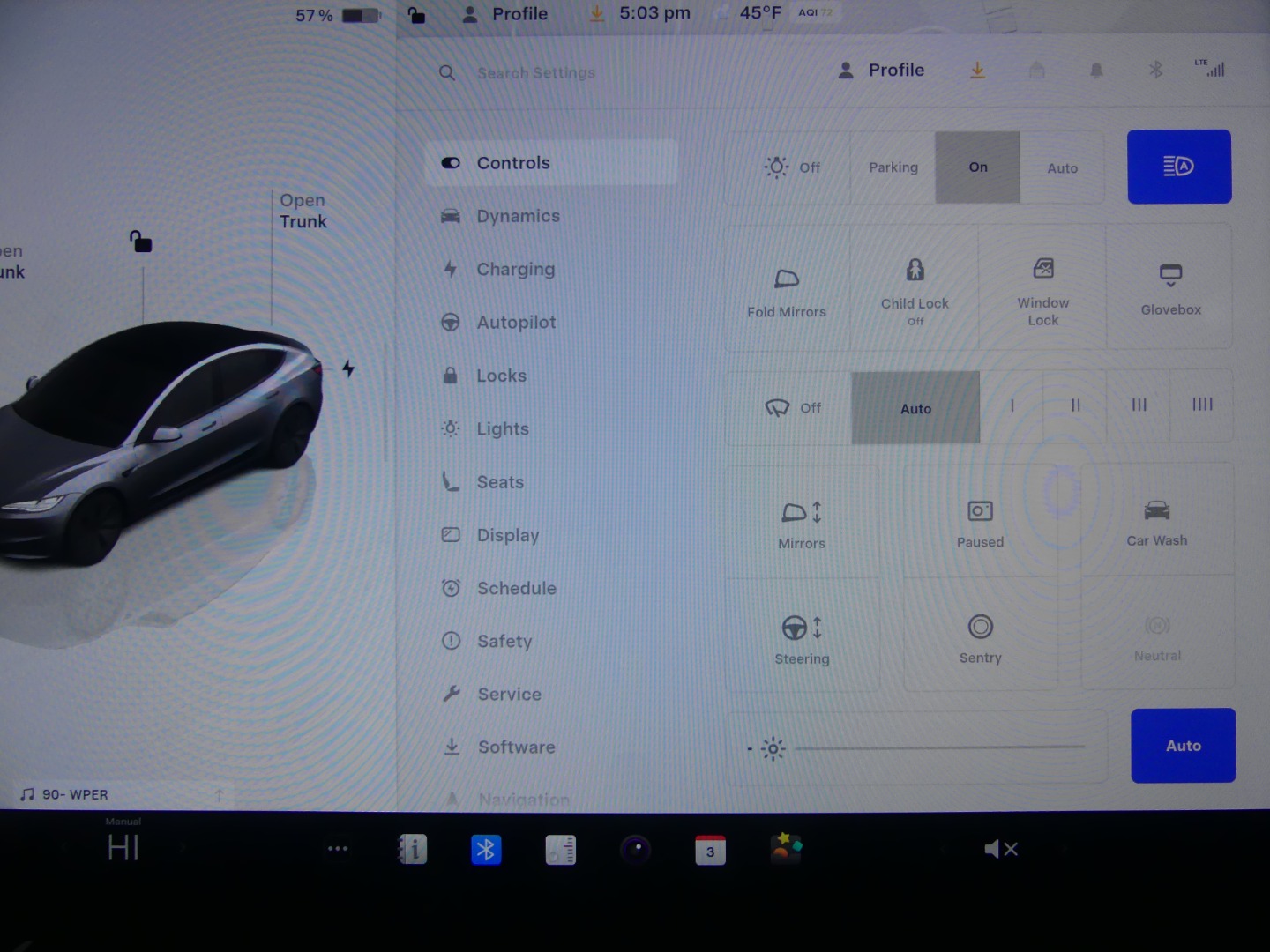Open Bluetooth app in bottom dock

click(486, 850)
